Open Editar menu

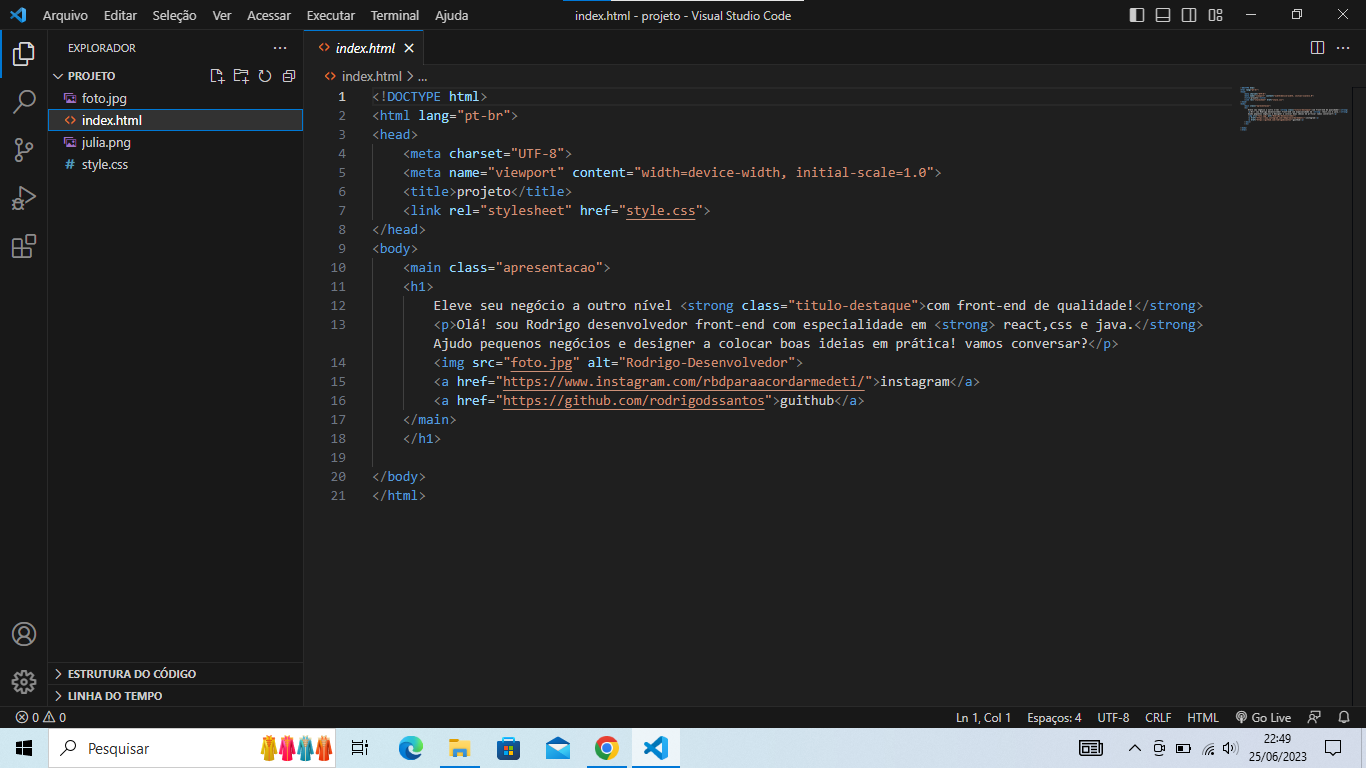pos(120,15)
